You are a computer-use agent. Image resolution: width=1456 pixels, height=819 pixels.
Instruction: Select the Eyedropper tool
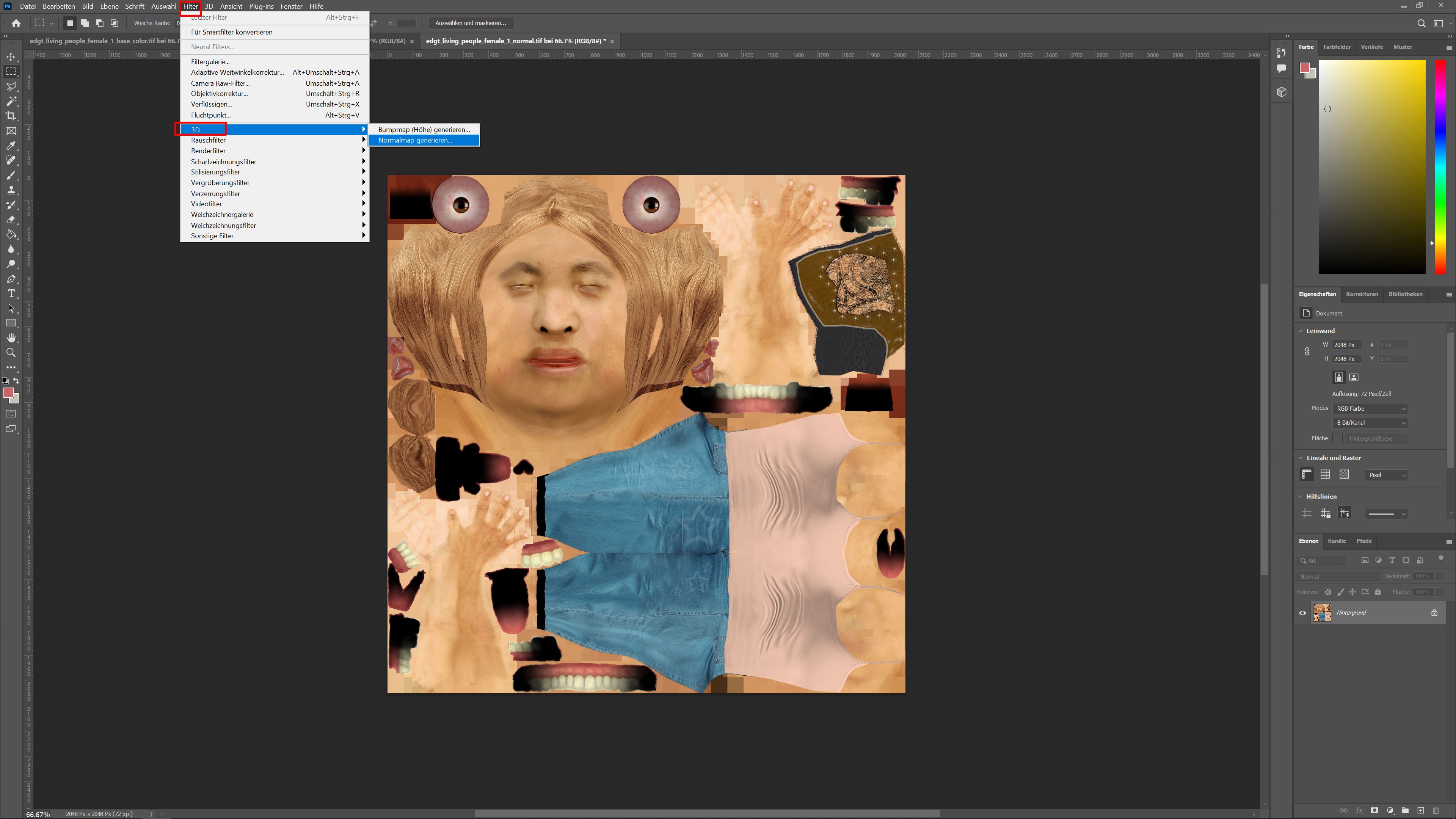(11, 146)
